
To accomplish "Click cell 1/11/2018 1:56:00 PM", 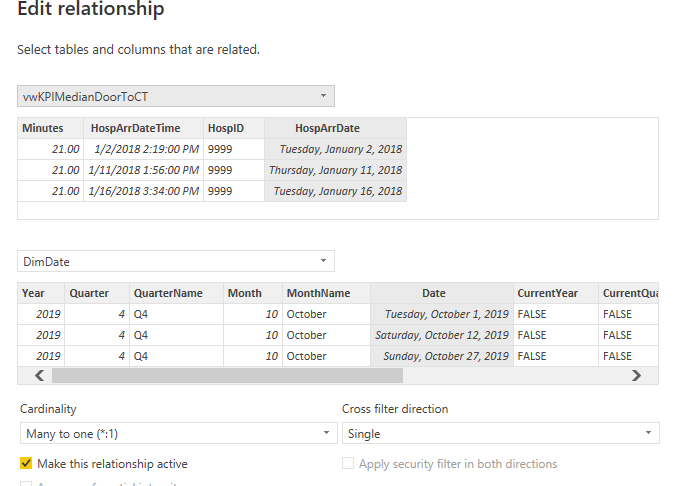I will (x=143, y=170).
